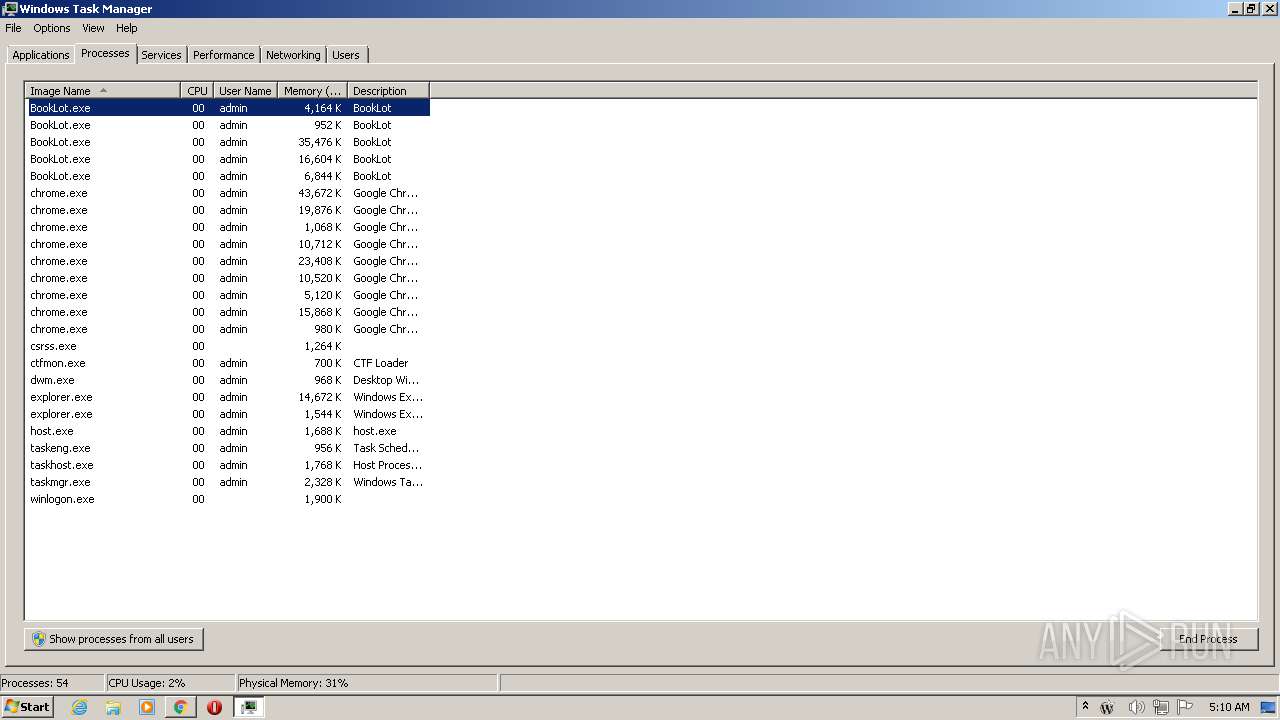Click the End Process button
1280x720 pixels.
(1207, 639)
